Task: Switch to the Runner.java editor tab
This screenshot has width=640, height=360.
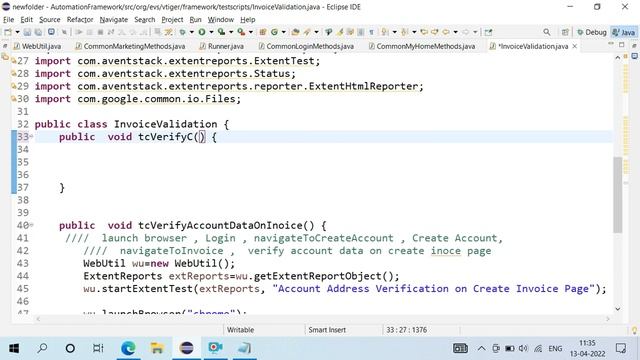Action: [x=221, y=46]
